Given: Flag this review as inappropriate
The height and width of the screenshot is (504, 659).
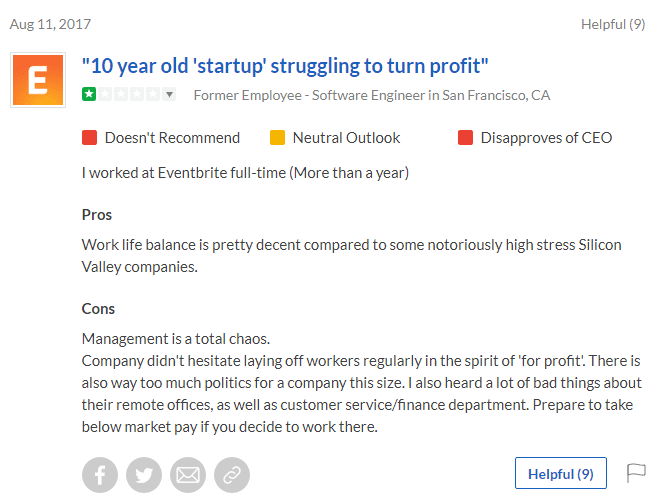Looking at the screenshot, I should click(x=636, y=473).
